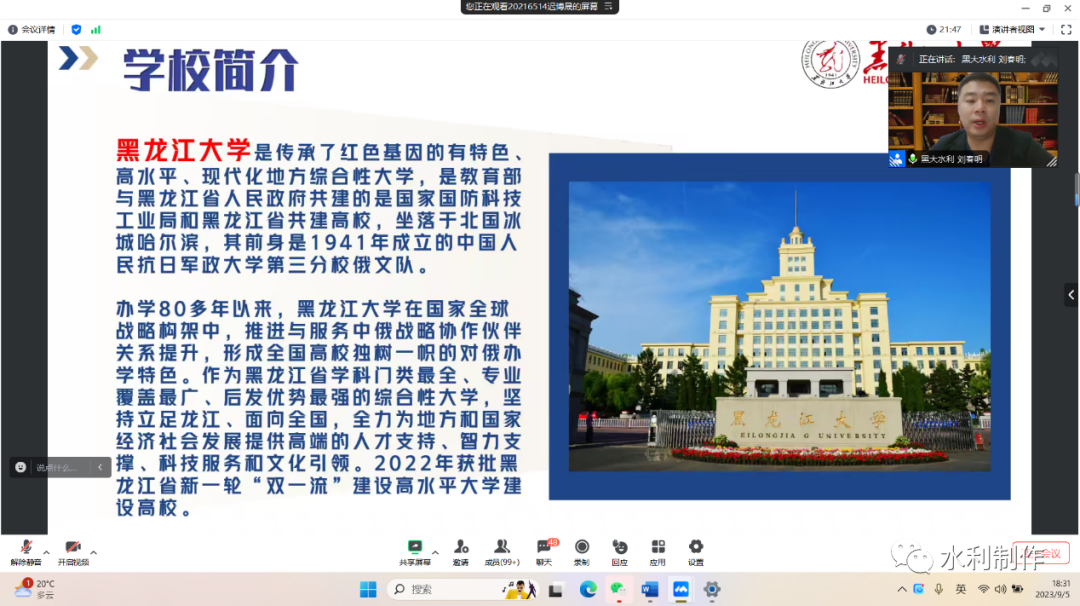Start screen sharing with 共享屏幕
Image resolution: width=1080 pixels, height=606 pixels.
pyautogui.click(x=415, y=552)
